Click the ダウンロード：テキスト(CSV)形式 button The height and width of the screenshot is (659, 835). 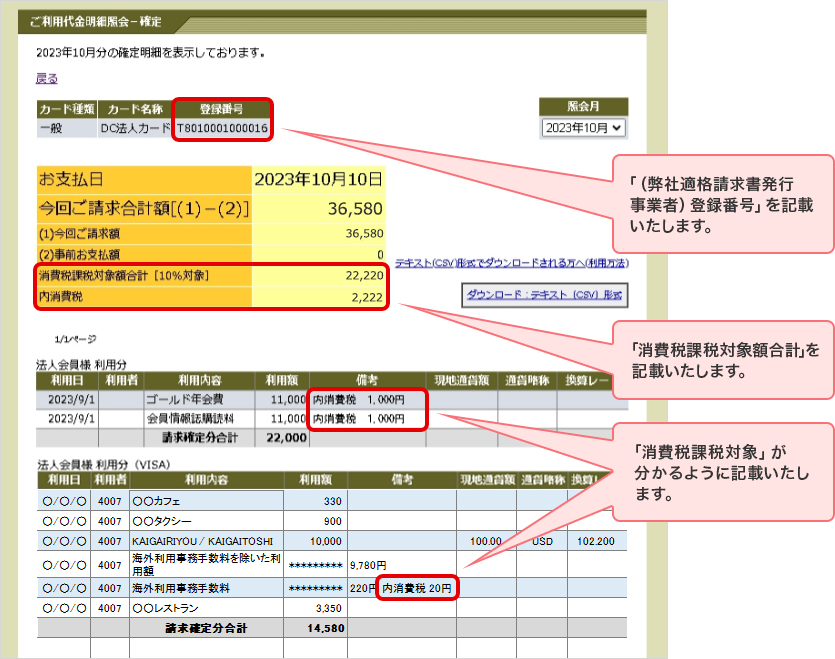[x=544, y=295]
